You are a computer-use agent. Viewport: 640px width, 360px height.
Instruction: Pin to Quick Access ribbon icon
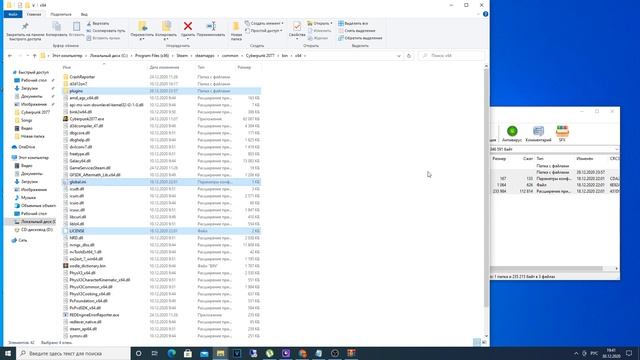pos(25,31)
